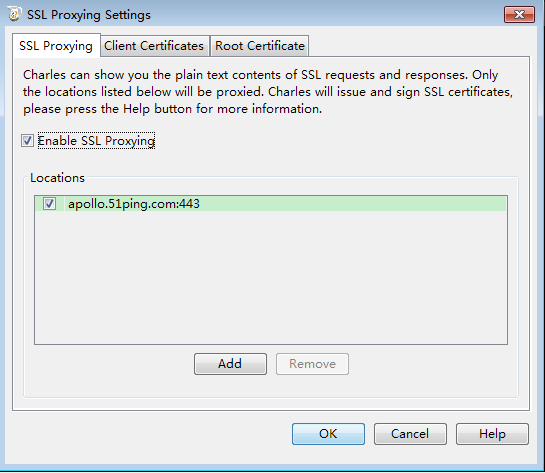Select the apollo.51ping.com:443 location entry
545x473 pixels.
pos(270,204)
